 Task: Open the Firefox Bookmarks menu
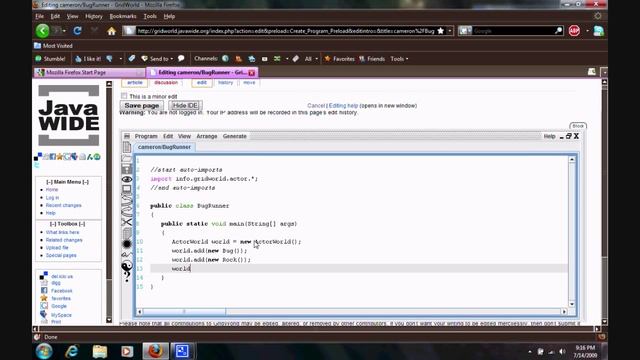pyautogui.click(x=123, y=16)
